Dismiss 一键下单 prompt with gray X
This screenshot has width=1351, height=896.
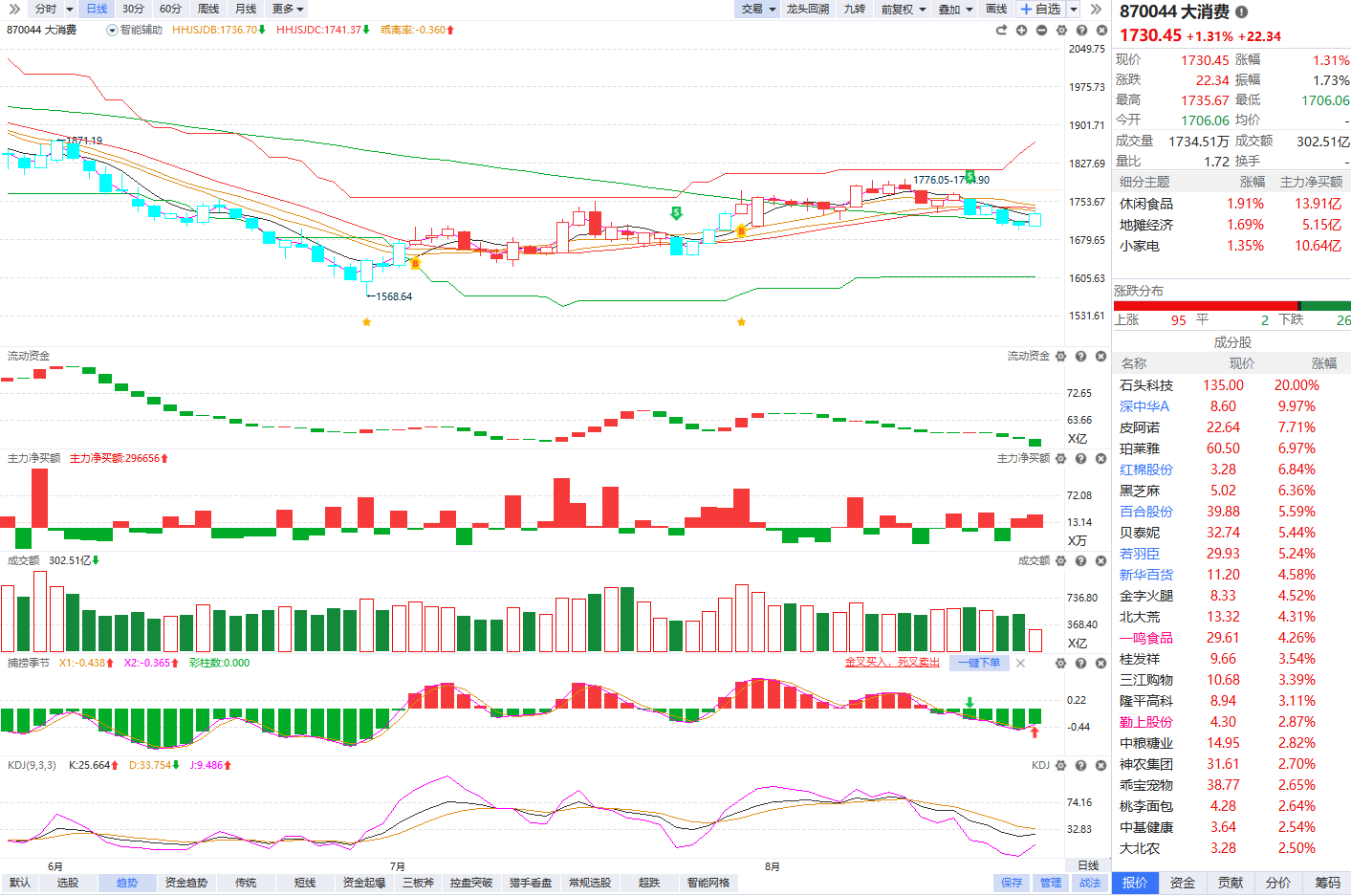point(1020,663)
